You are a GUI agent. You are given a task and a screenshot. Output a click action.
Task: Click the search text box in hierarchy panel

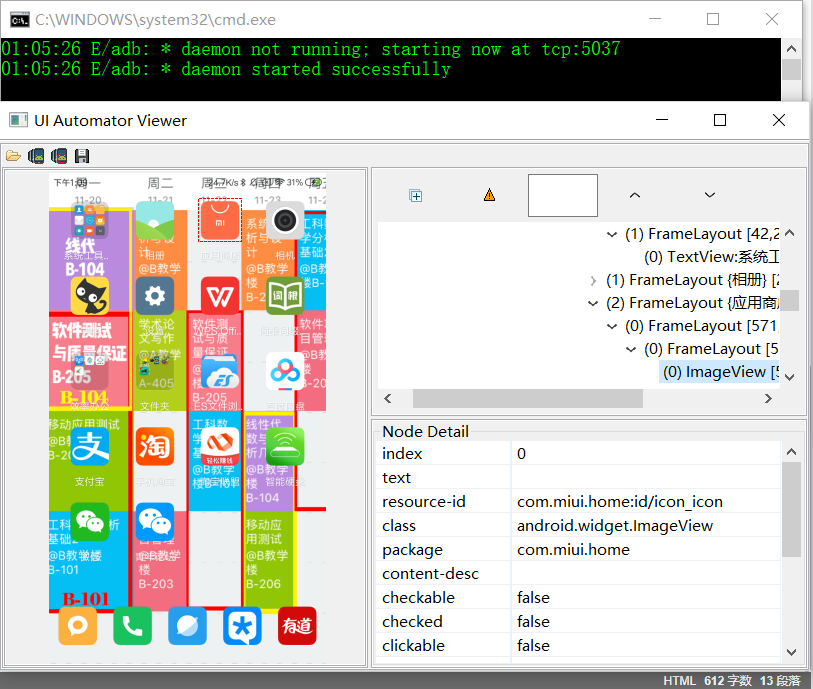tap(563, 195)
